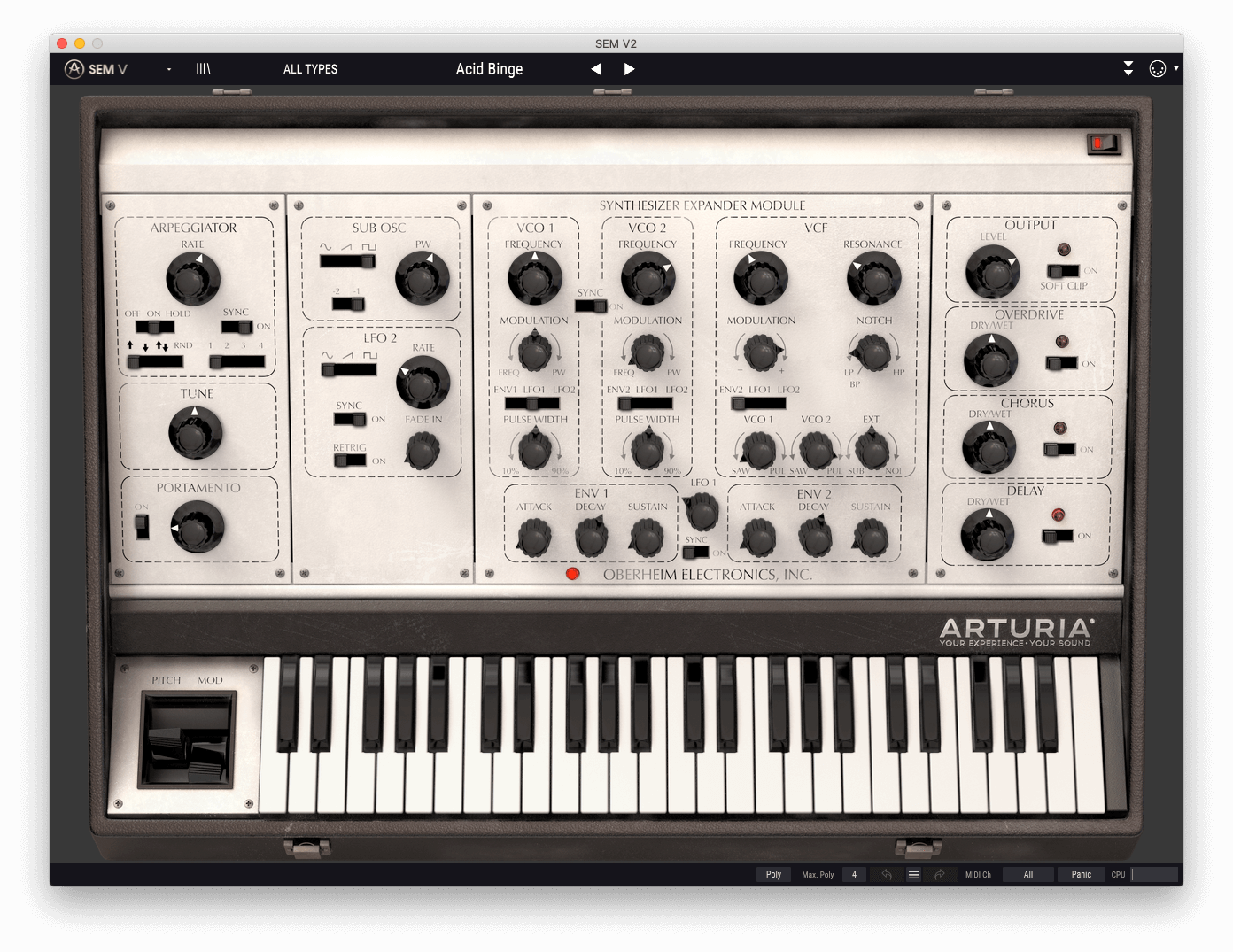Screen dimensions: 1233x952
Task: Toggle the Soft Clip switch
Action: point(1064,271)
